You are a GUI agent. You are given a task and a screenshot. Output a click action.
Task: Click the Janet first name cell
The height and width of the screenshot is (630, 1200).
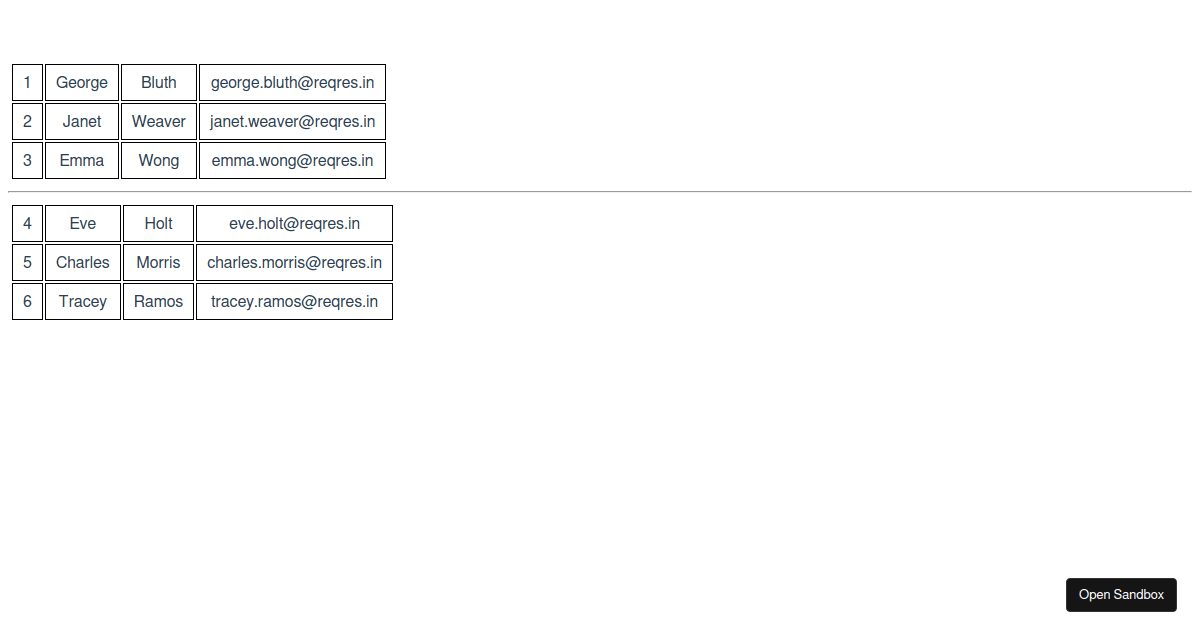(x=82, y=122)
